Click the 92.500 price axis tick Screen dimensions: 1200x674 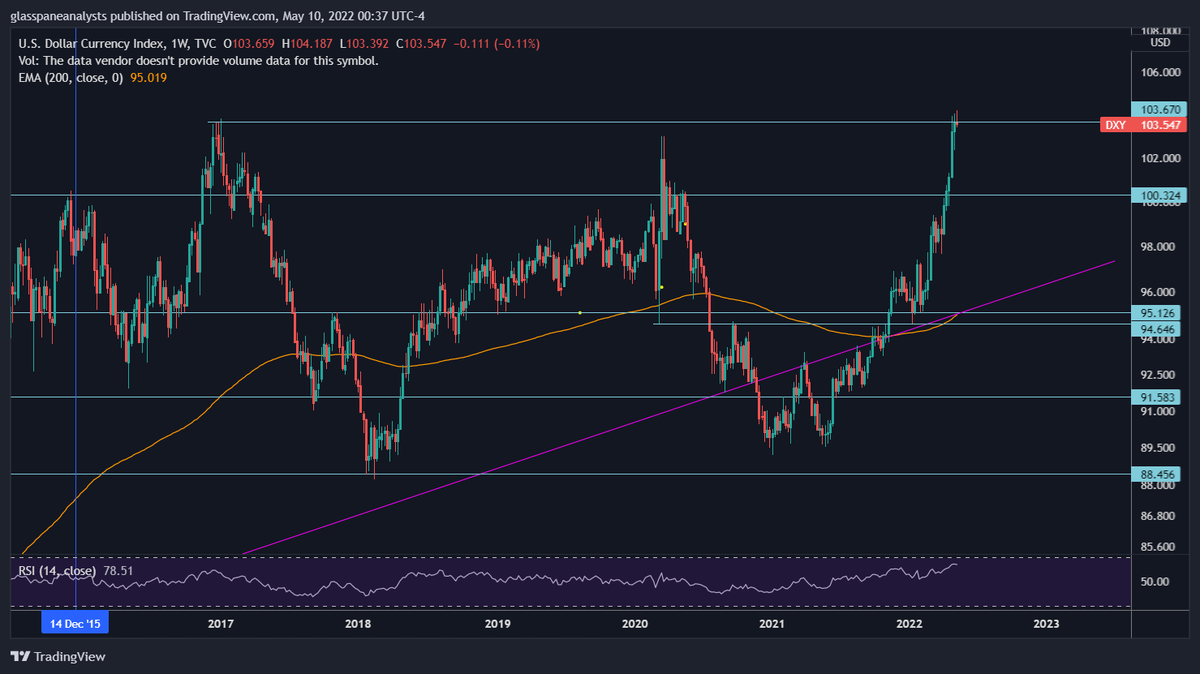pos(1160,375)
